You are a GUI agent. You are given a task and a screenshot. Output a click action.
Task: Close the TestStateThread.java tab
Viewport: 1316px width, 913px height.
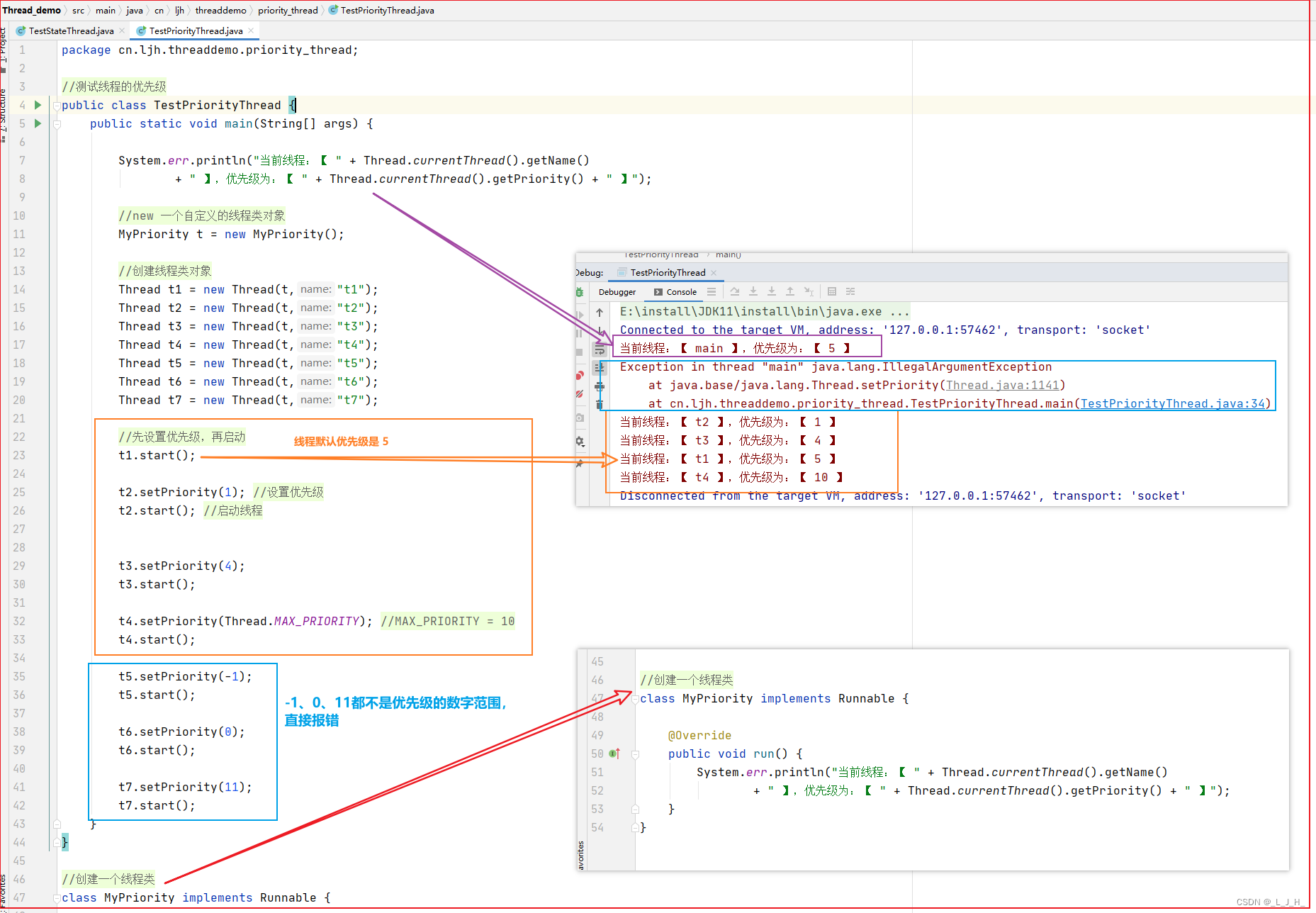pyautogui.click(x=122, y=30)
